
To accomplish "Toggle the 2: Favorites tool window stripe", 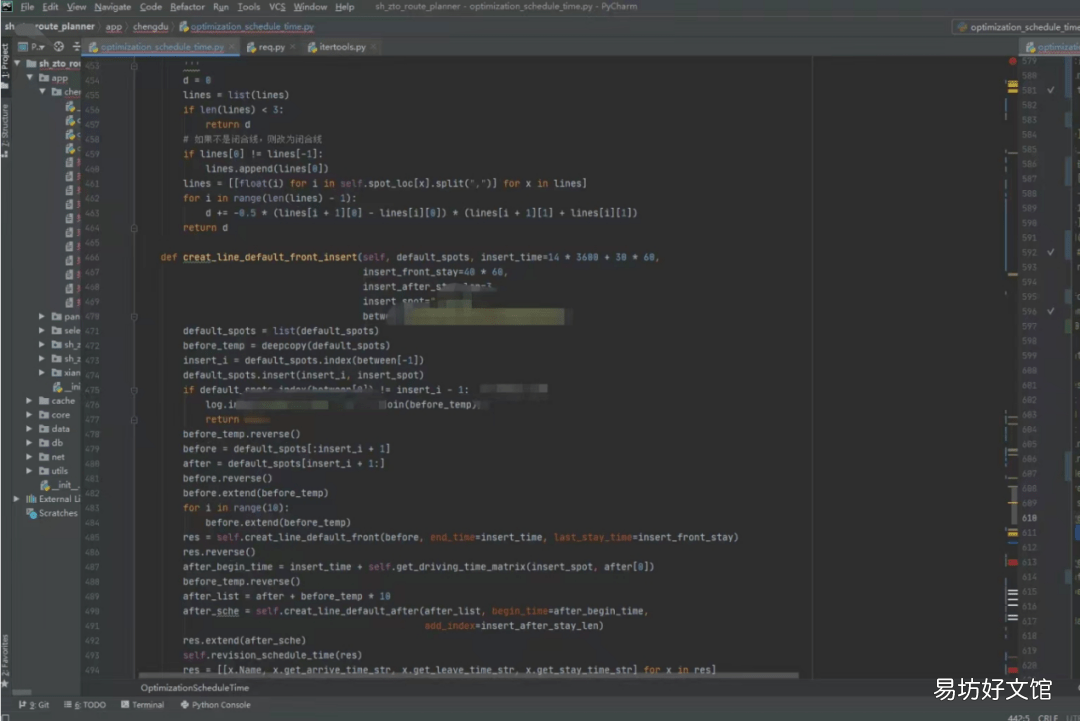I will (x=5, y=661).
